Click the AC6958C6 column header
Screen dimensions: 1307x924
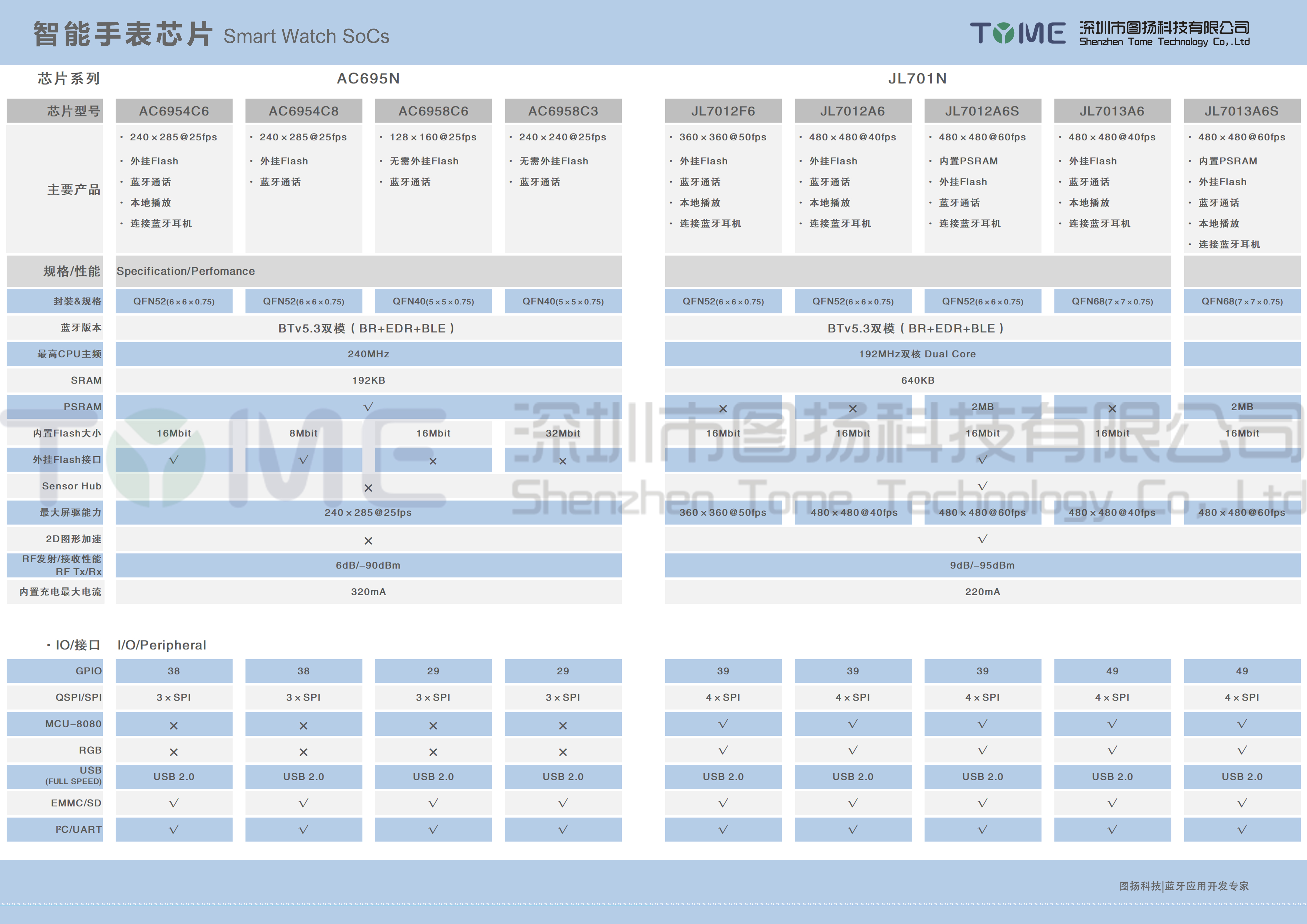pyautogui.click(x=433, y=111)
